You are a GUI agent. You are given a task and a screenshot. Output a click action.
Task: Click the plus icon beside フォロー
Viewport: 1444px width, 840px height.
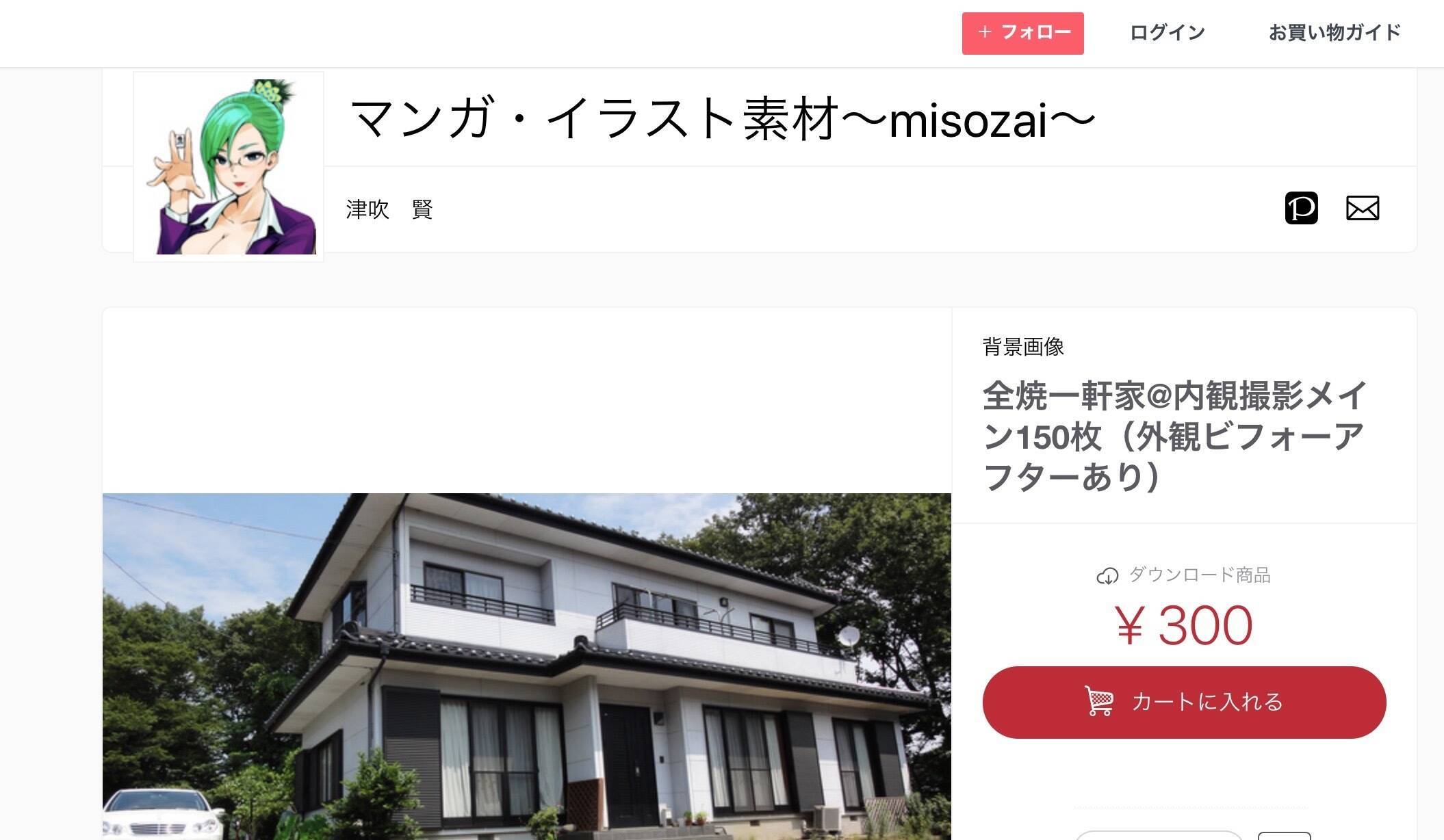985,32
